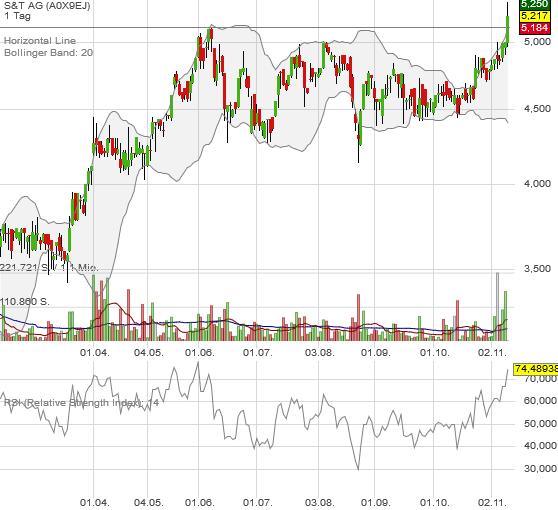This screenshot has height=510, width=558.
Task: Click the yellow RSI value 74,48938 tag
Action: coord(536,369)
